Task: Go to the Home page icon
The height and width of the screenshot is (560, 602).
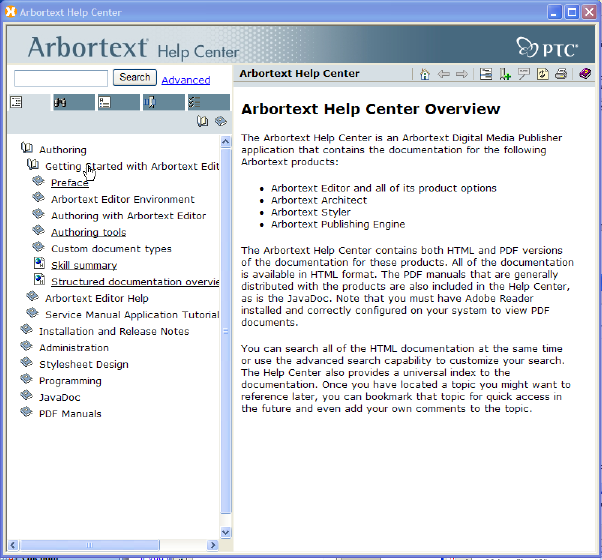Action: tap(425, 74)
